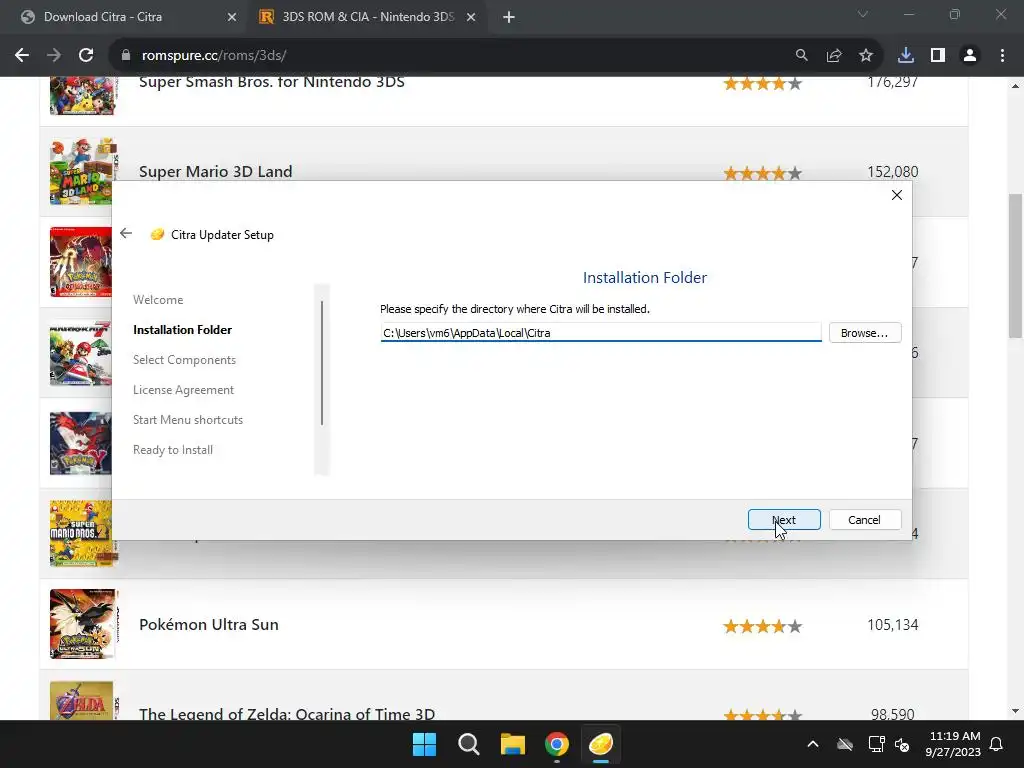This screenshot has height=768, width=1024.
Task: Open clock and date 11:19 AM
Action: tap(953, 744)
